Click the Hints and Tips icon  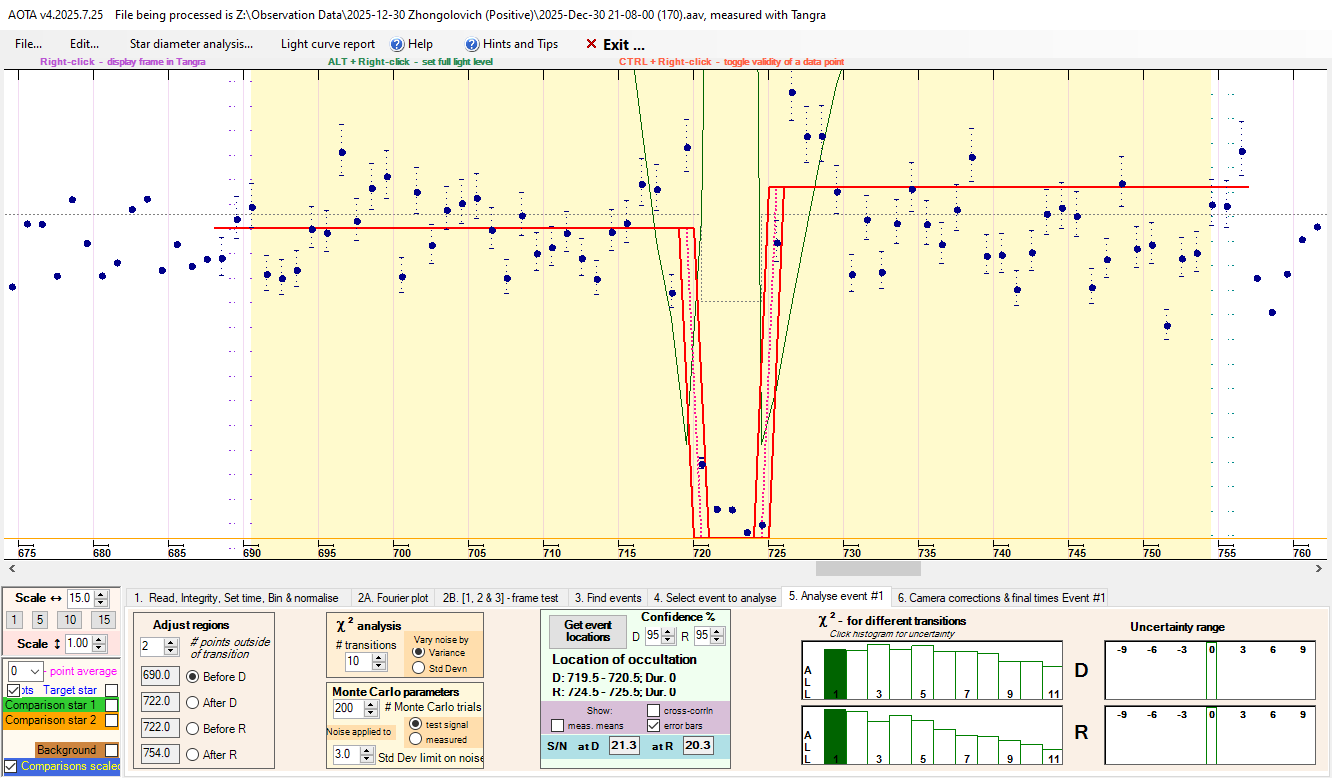(472, 44)
